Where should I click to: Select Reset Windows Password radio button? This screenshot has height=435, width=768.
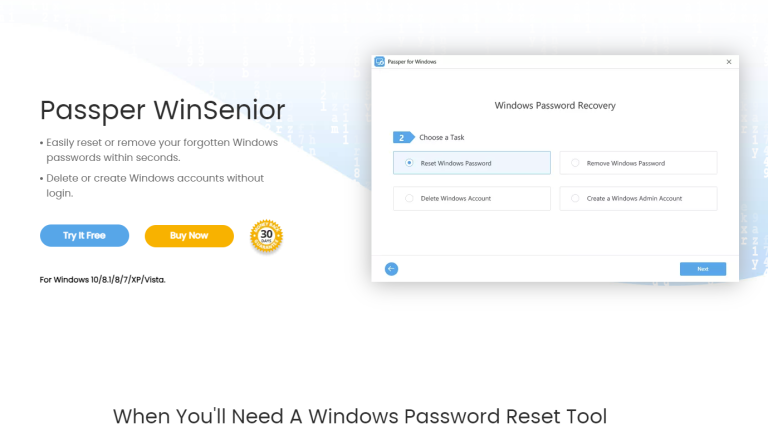point(409,163)
